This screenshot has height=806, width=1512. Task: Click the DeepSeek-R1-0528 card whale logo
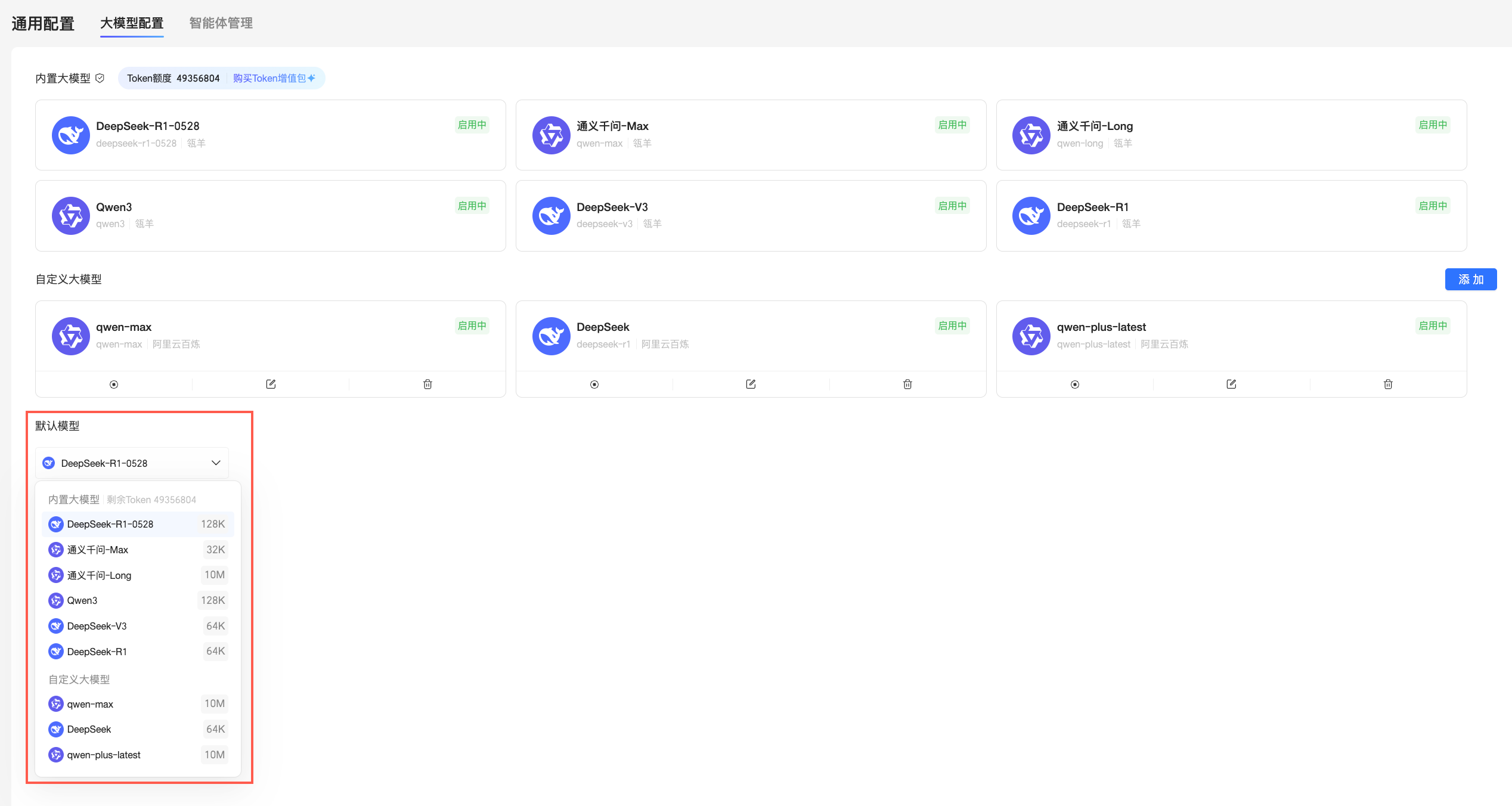pyautogui.click(x=71, y=135)
